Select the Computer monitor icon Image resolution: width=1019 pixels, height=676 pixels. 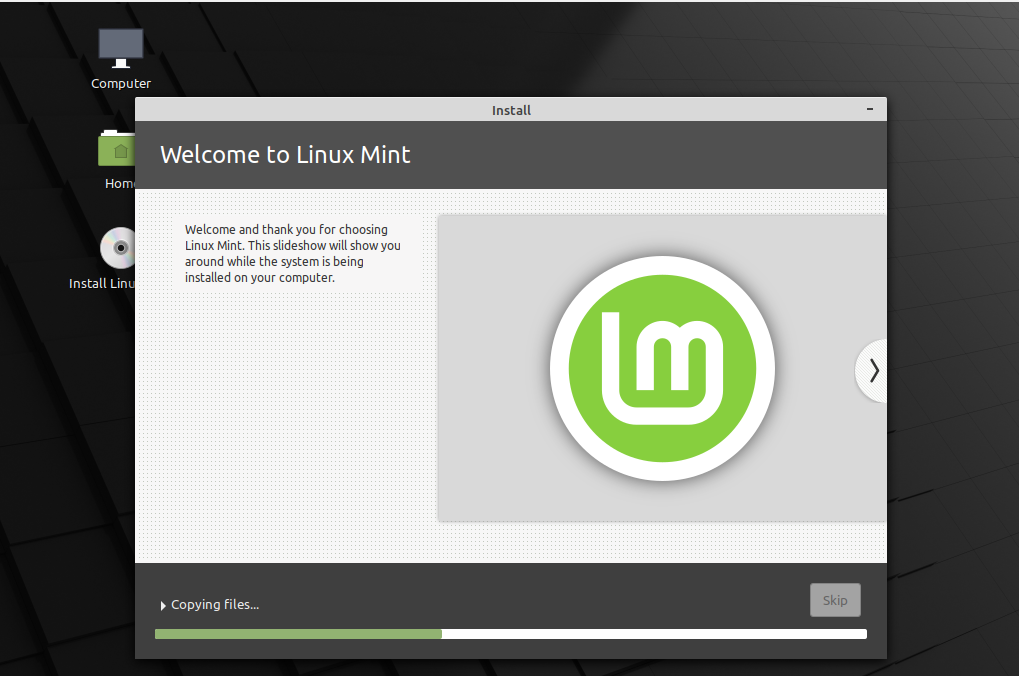point(120,45)
